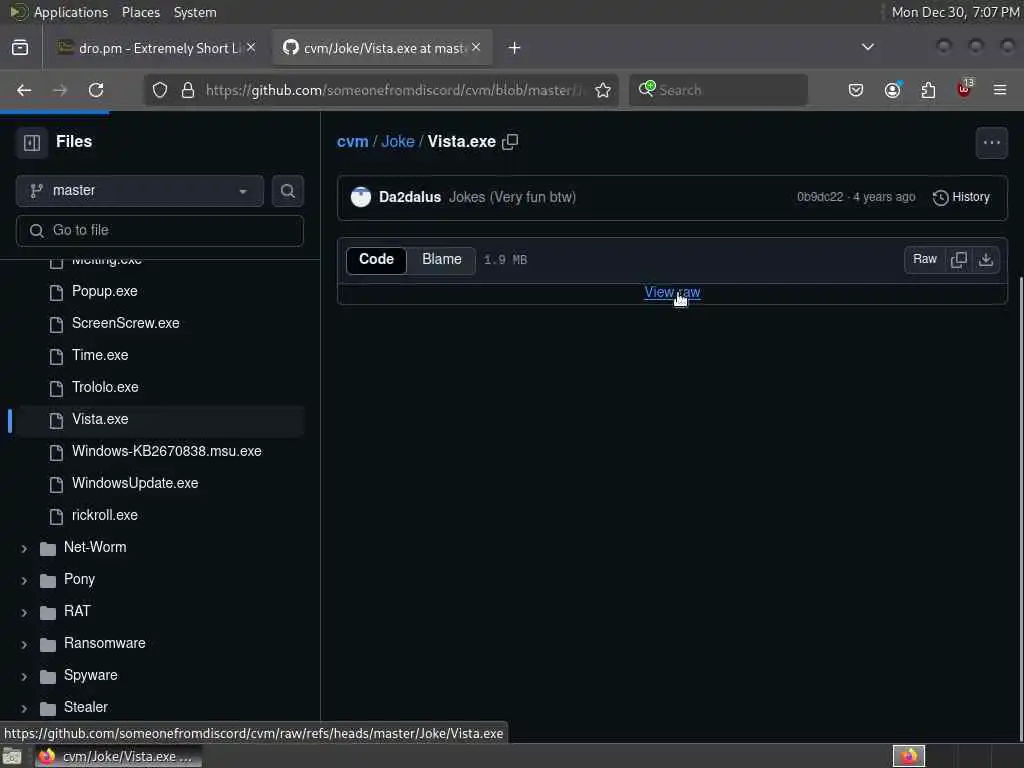Screen dimensions: 1024x768
Task: Click the Firefox tray icon in bottom panel
Action: (x=908, y=756)
